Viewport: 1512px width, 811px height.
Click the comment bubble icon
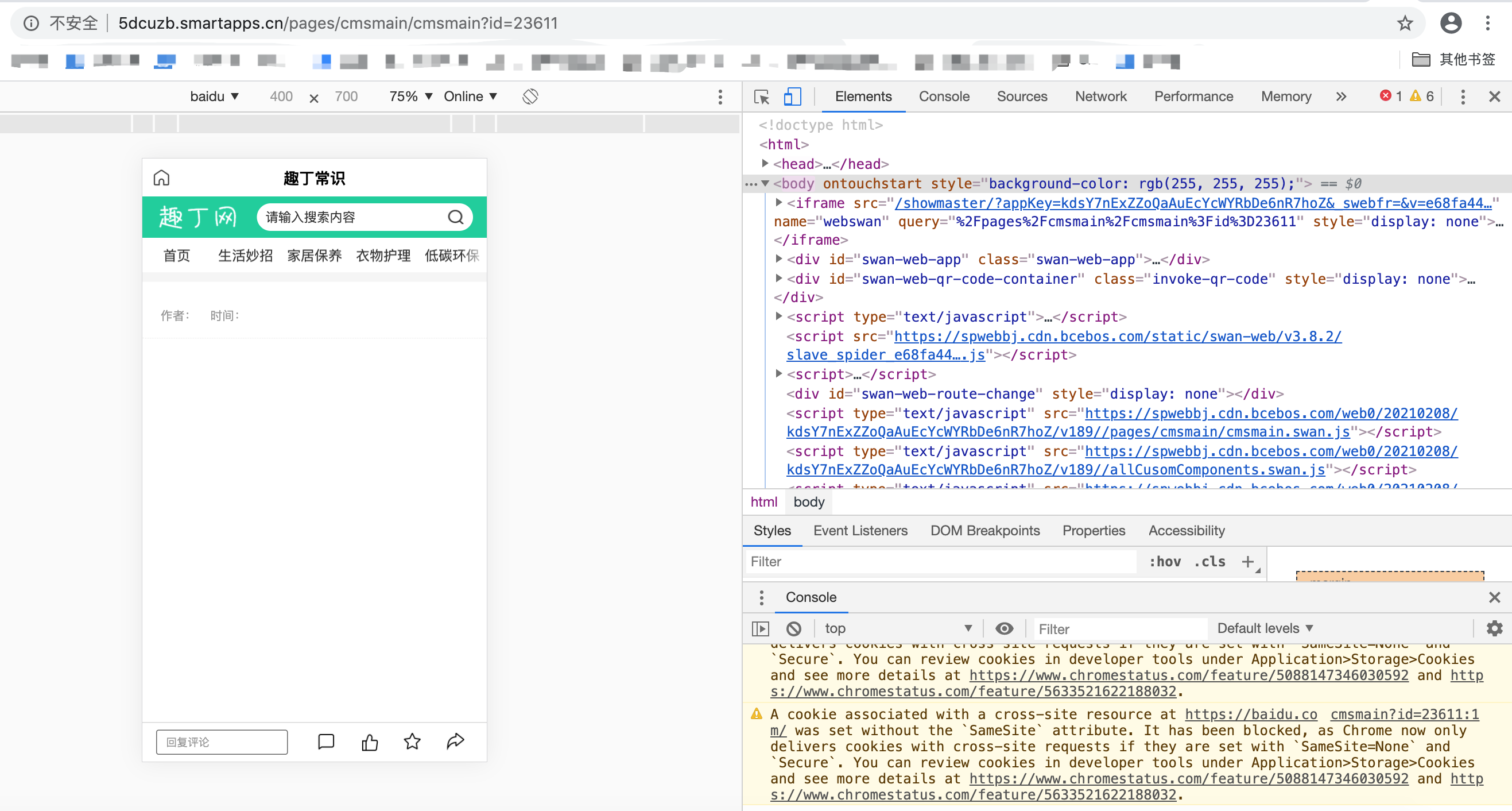tap(325, 742)
